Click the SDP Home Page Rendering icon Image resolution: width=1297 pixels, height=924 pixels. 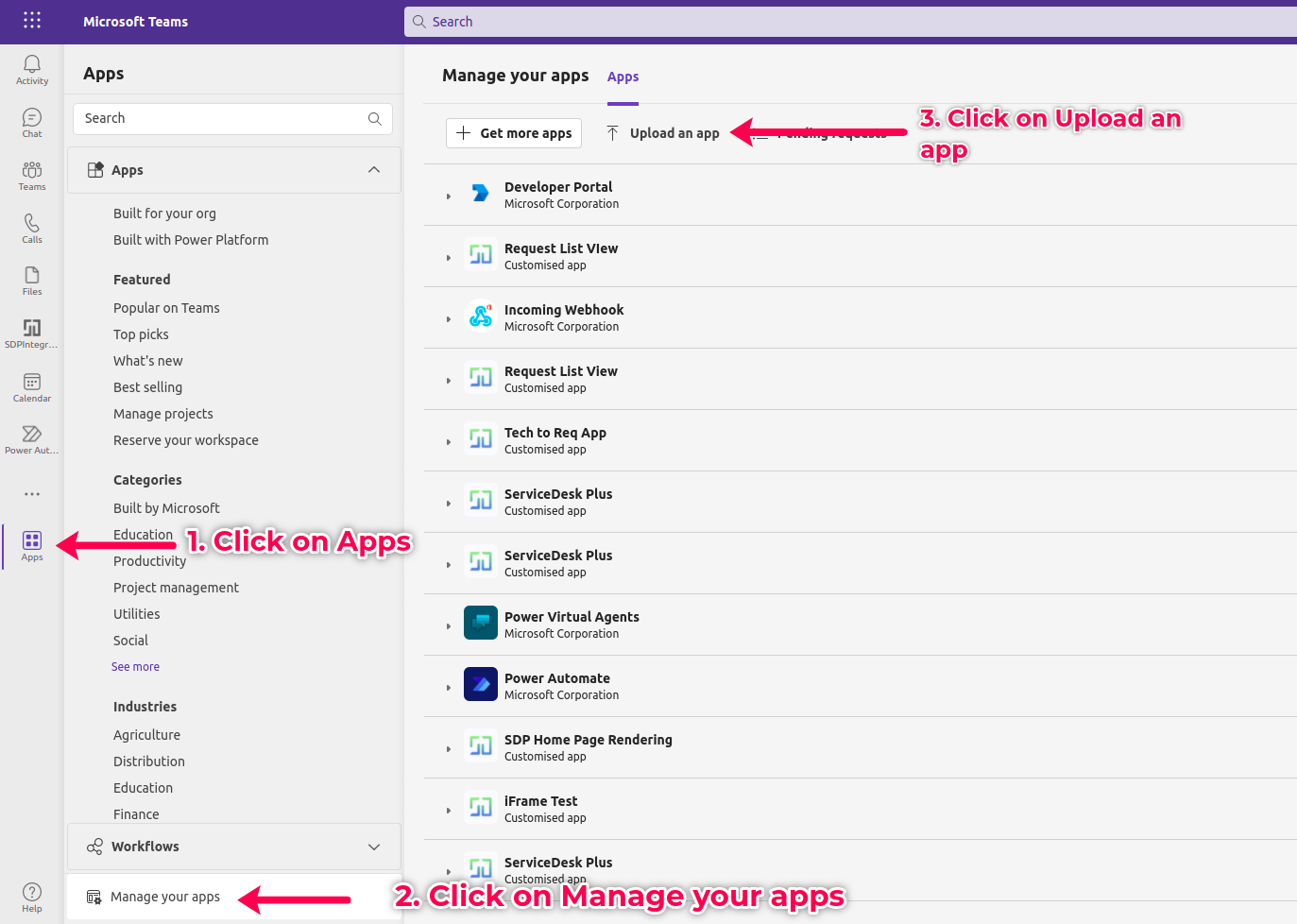tap(481, 746)
